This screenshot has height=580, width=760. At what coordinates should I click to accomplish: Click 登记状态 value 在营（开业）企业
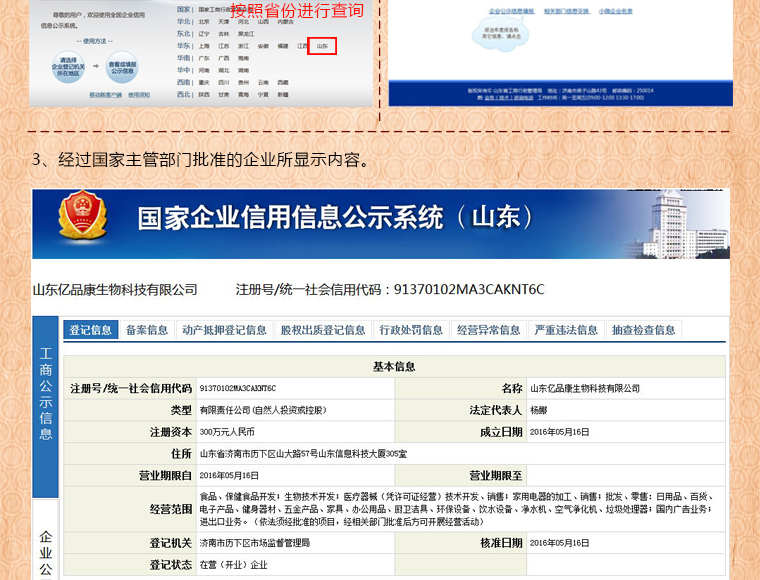[234, 564]
